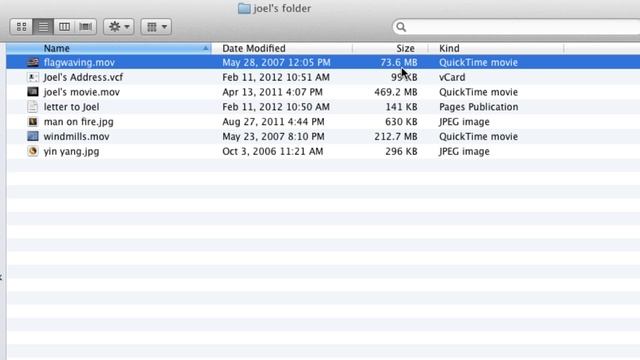Click the letter to Joel document icon
640x360 pixels.
tap(33, 107)
